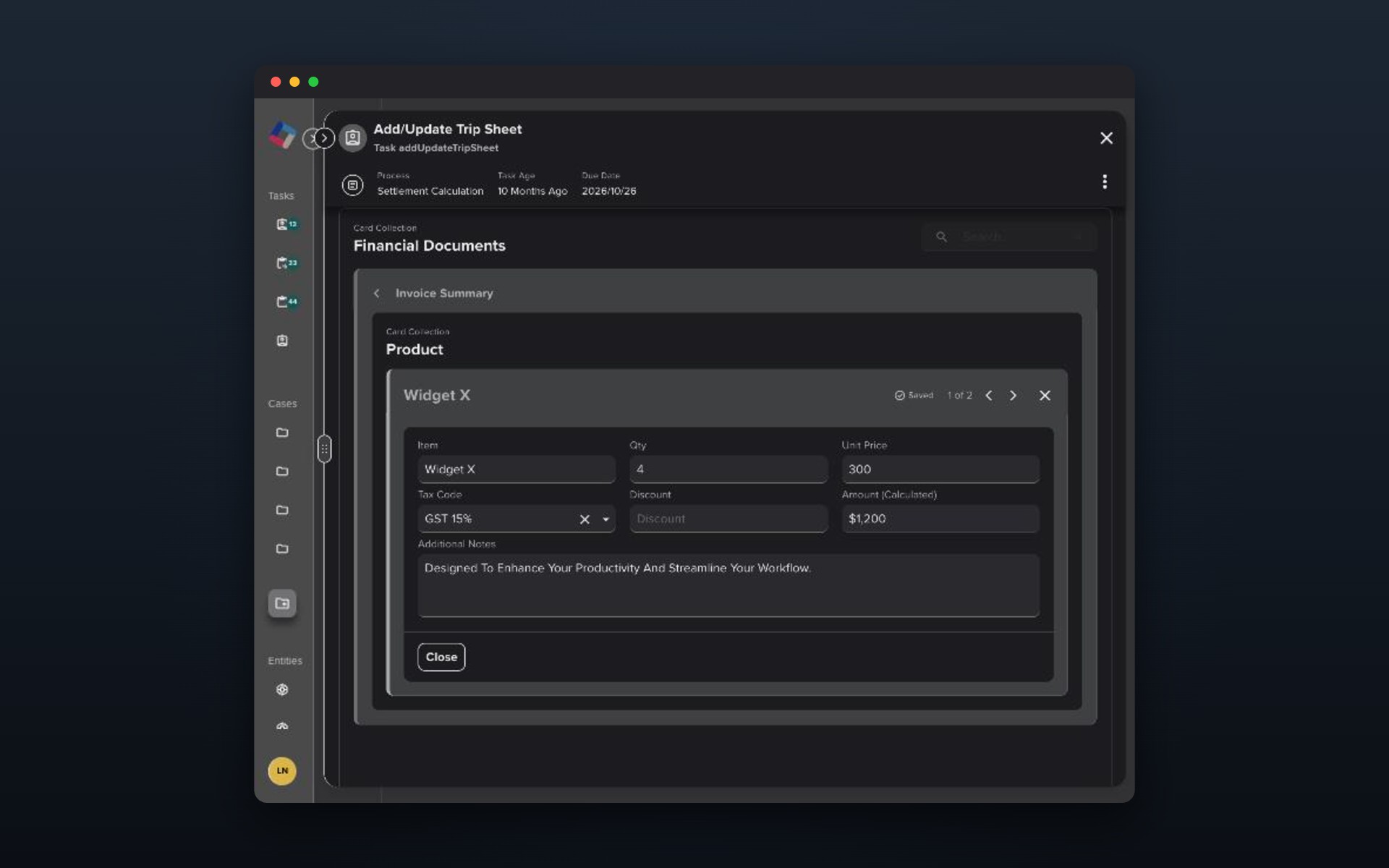Click the Discount input field
The width and height of the screenshot is (1389, 868).
pos(729,519)
